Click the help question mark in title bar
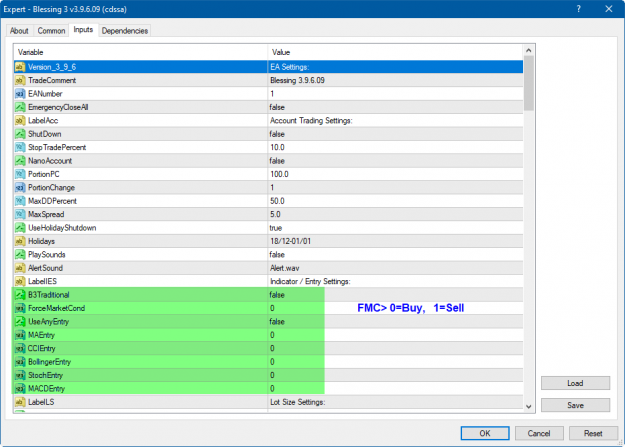This screenshot has height=447, width=625. [578, 9]
